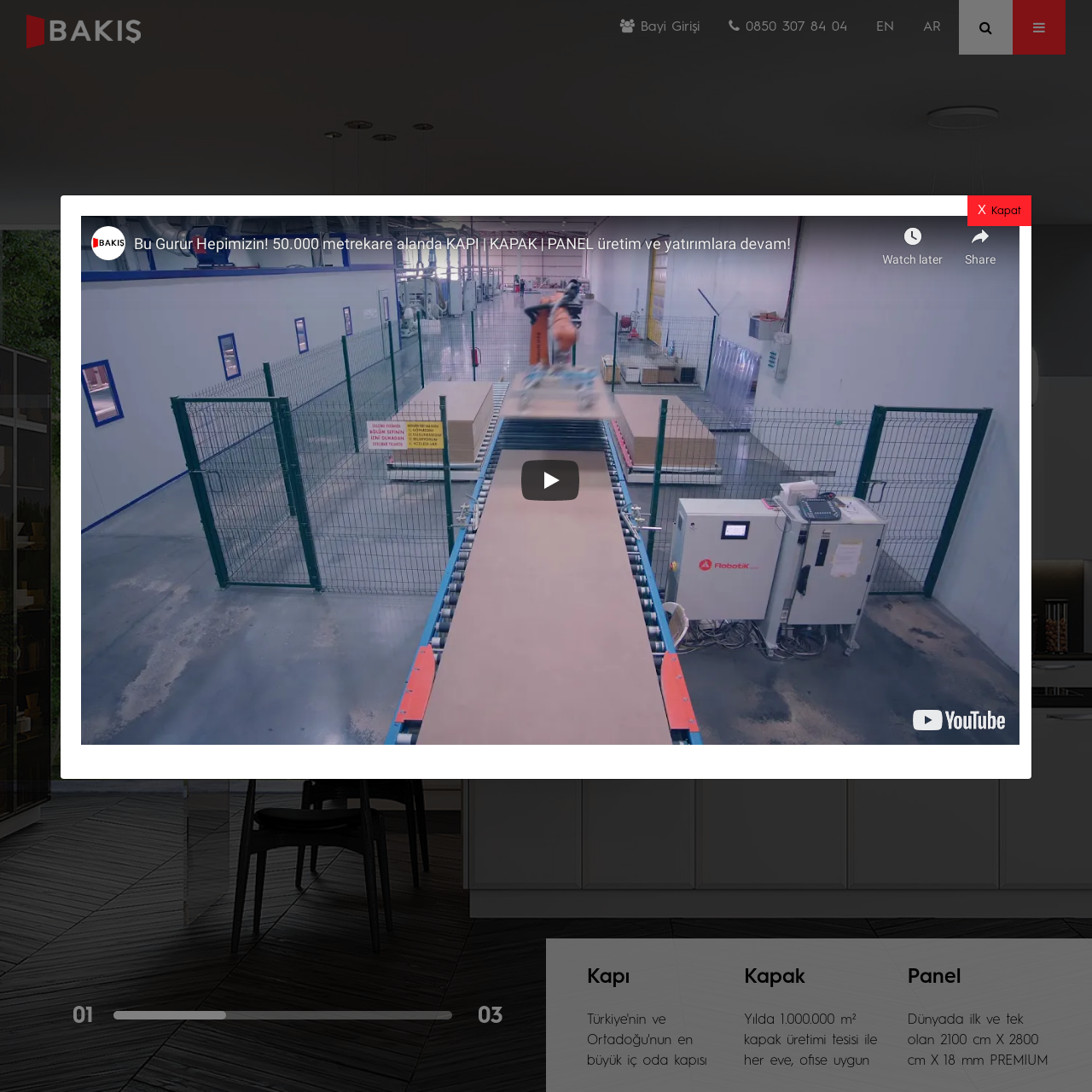Open the Bayi Girişi dealer login link
This screenshot has height=1092, width=1092.
670,26
